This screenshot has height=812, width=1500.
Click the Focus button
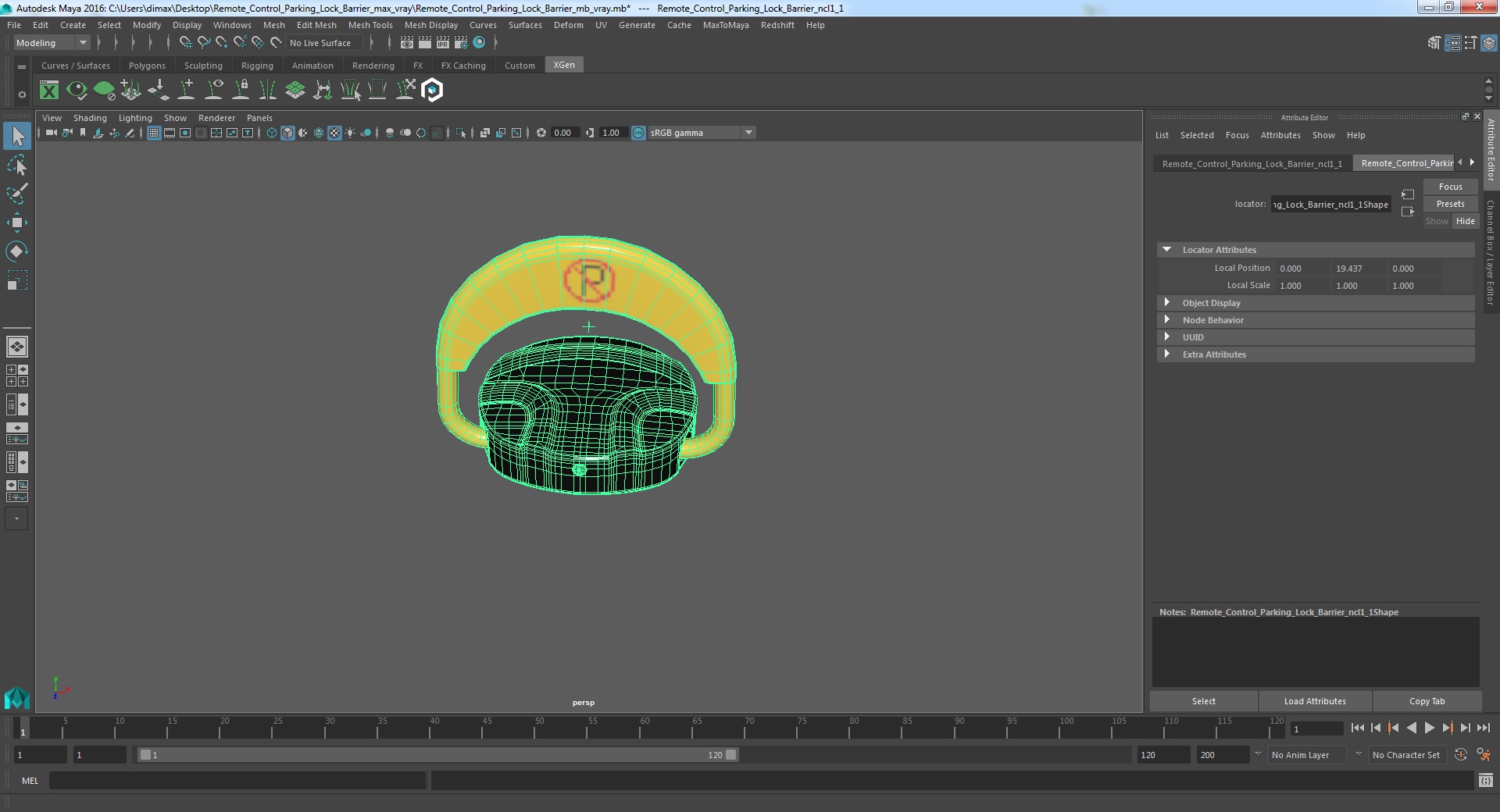[x=1450, y=187]
